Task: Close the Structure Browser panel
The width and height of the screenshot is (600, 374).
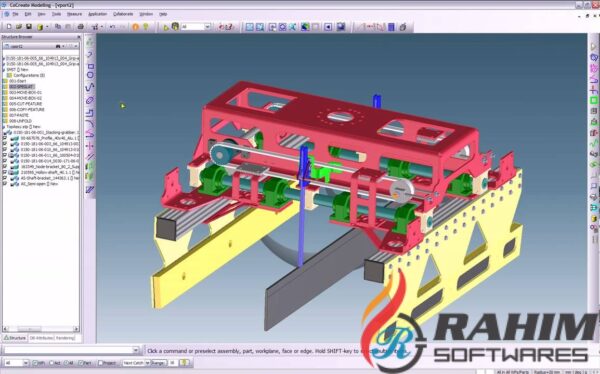Action: pyautogui.click(x=78, y=37)
